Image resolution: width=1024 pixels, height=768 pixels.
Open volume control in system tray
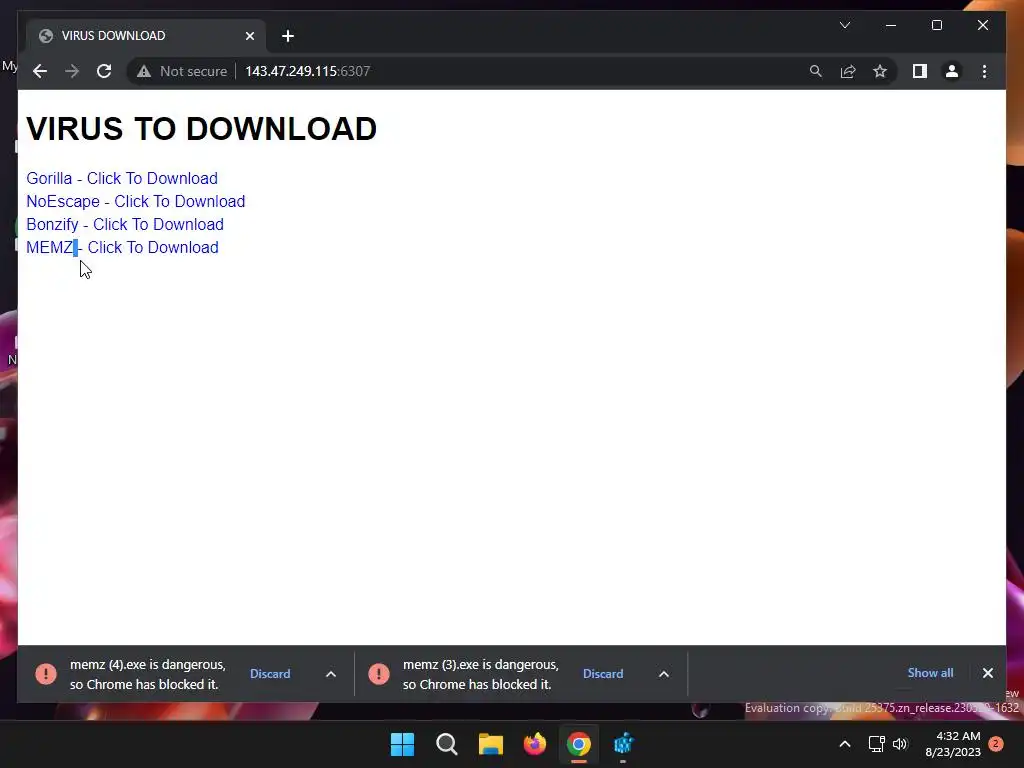tap(900, 744)
